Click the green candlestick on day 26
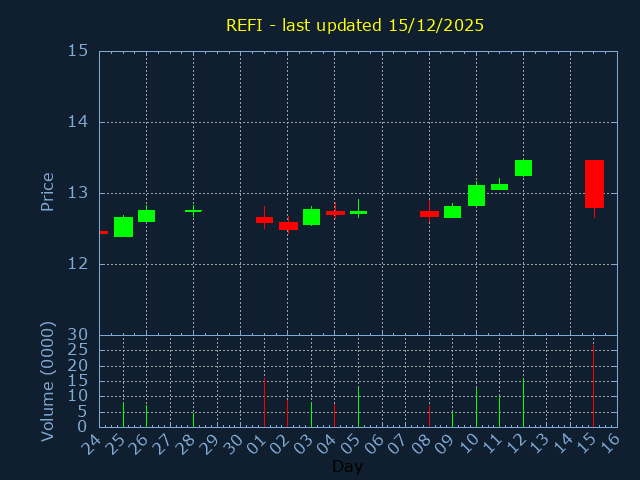This screenshot has width=640, height=480. [x=146, y=216]
